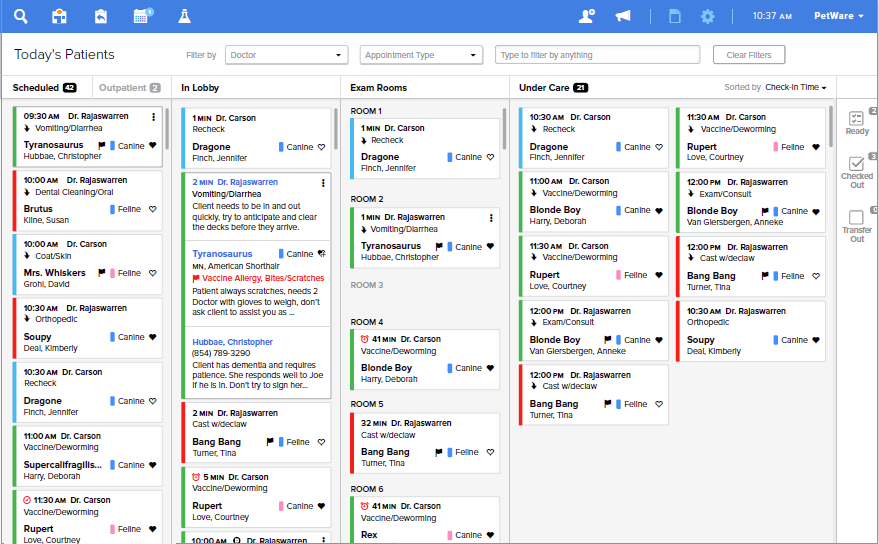This screenshot has width=879, height=544.
Task: Click the flag icon on Room 5 Bang Bang card
Action: click(x=438, y=452)
